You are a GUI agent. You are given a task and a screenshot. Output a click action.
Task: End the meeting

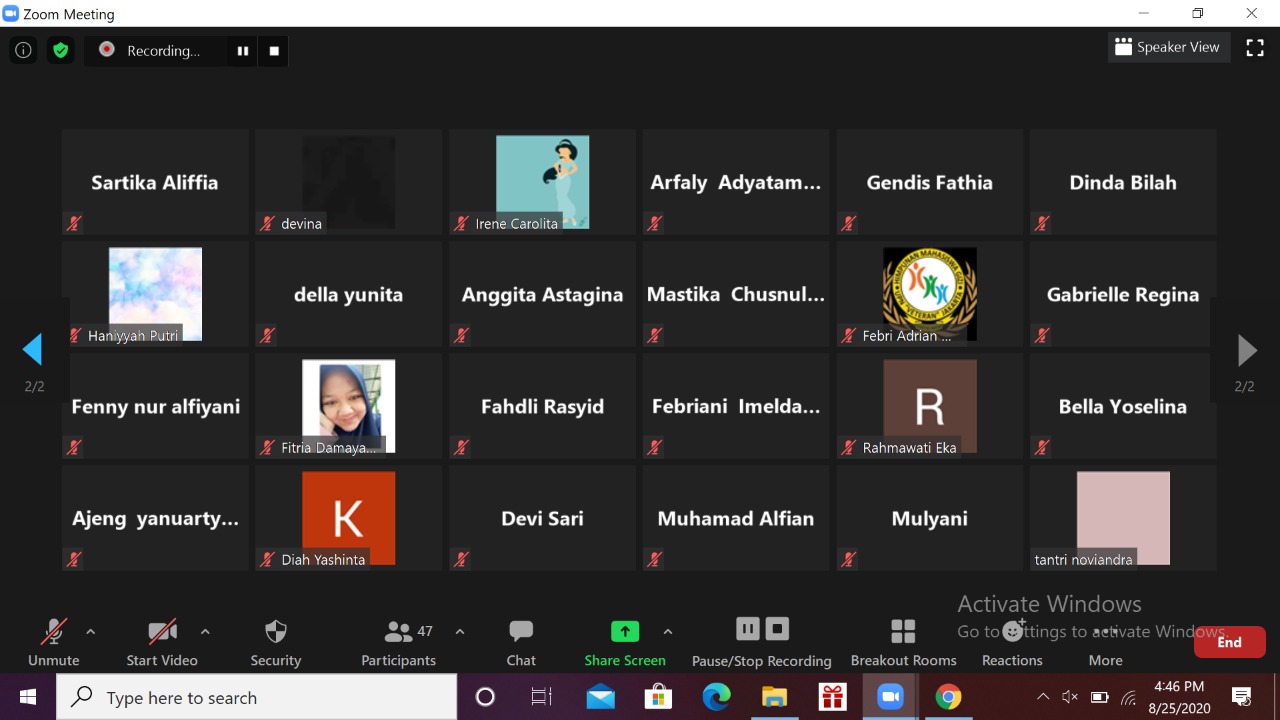click(1229, 642)
